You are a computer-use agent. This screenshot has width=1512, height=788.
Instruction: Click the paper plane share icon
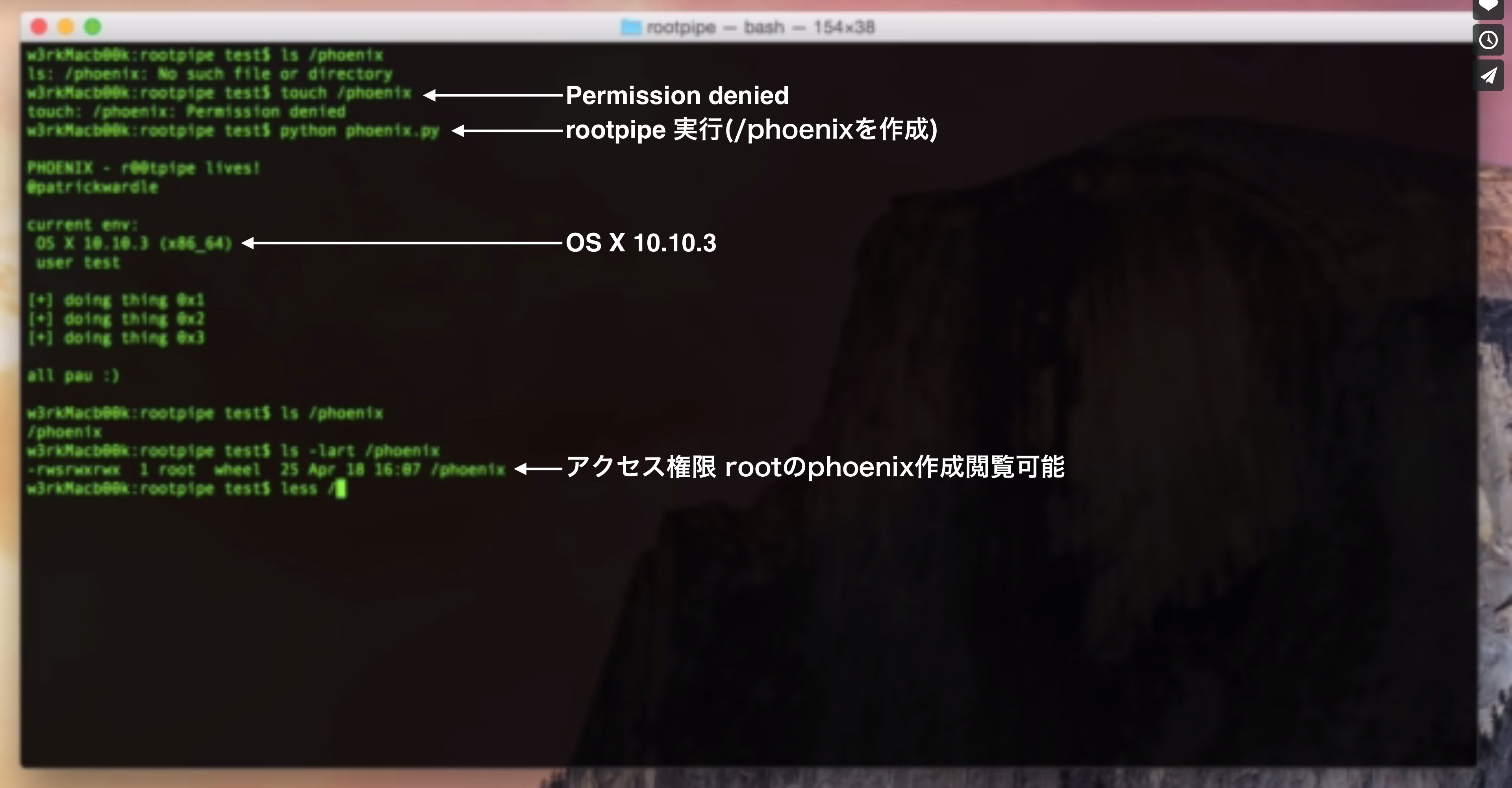tap(1488, 75)
